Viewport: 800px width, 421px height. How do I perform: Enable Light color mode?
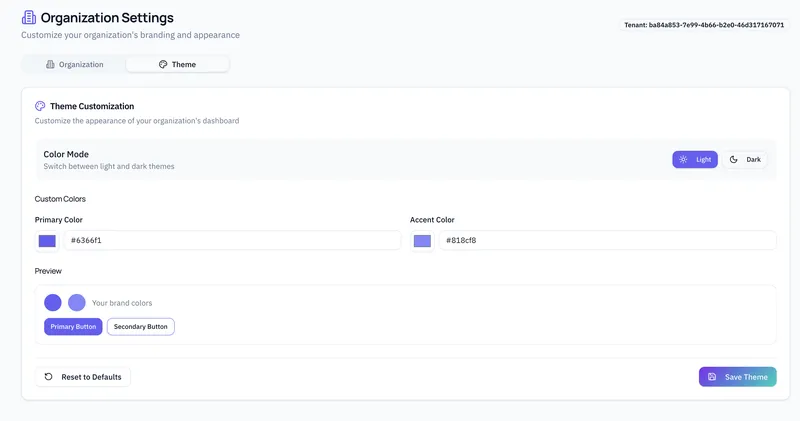[x=695, y=159]
